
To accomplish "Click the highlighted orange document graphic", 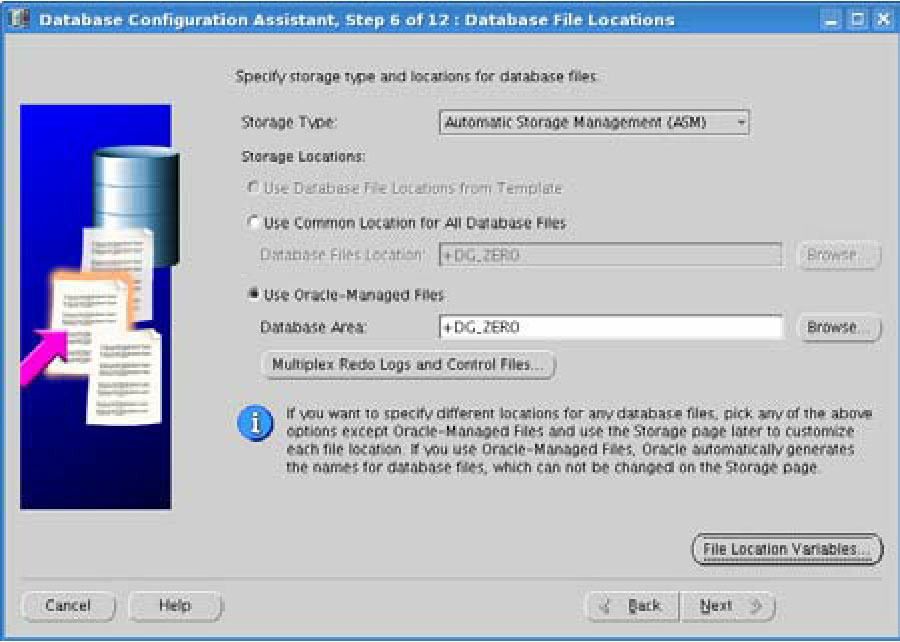I will [x=92, y=308].
